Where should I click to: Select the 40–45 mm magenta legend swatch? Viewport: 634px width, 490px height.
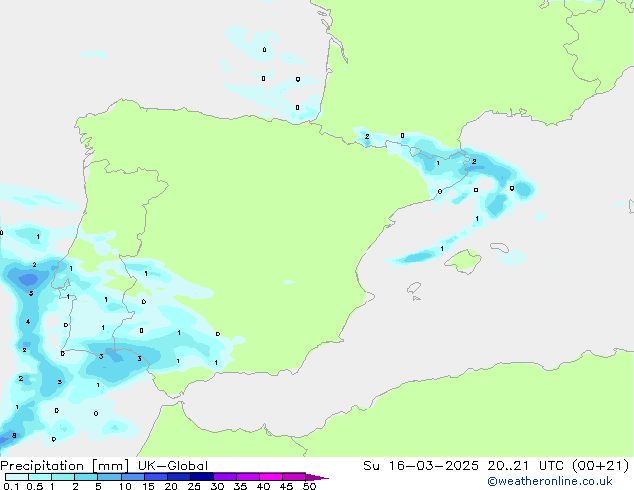coord(271,477)
